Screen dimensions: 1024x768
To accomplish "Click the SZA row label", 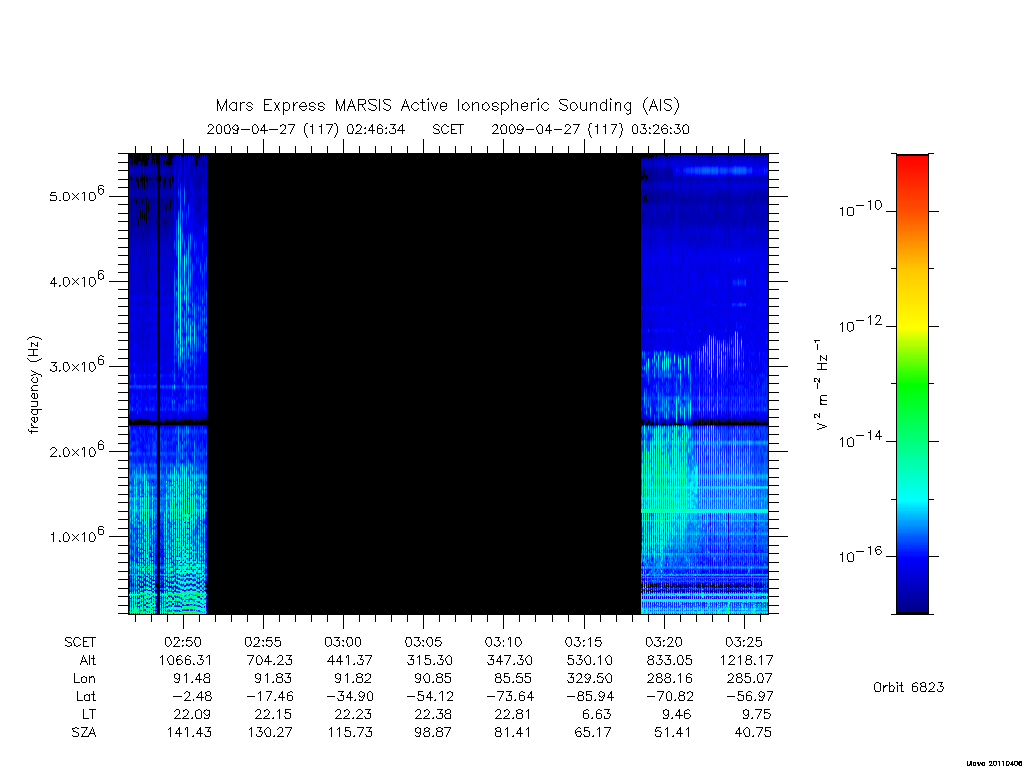I will pyautogui.click(x=84, y=733).
